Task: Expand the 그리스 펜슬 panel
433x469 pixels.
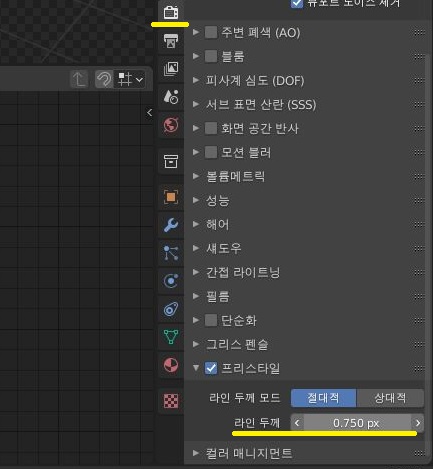Action: (x=196, y=344)
